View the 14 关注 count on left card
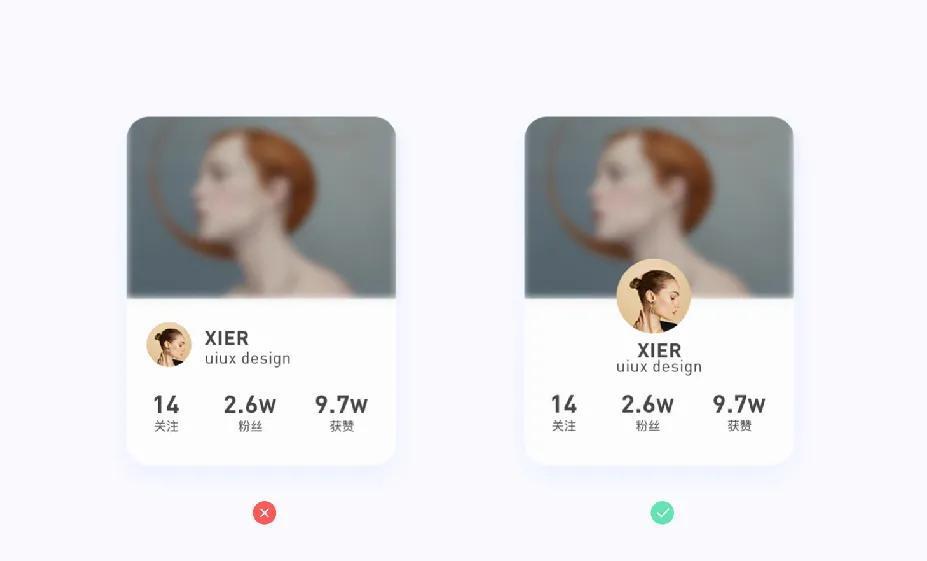927x561 pixels. (166, 413)
